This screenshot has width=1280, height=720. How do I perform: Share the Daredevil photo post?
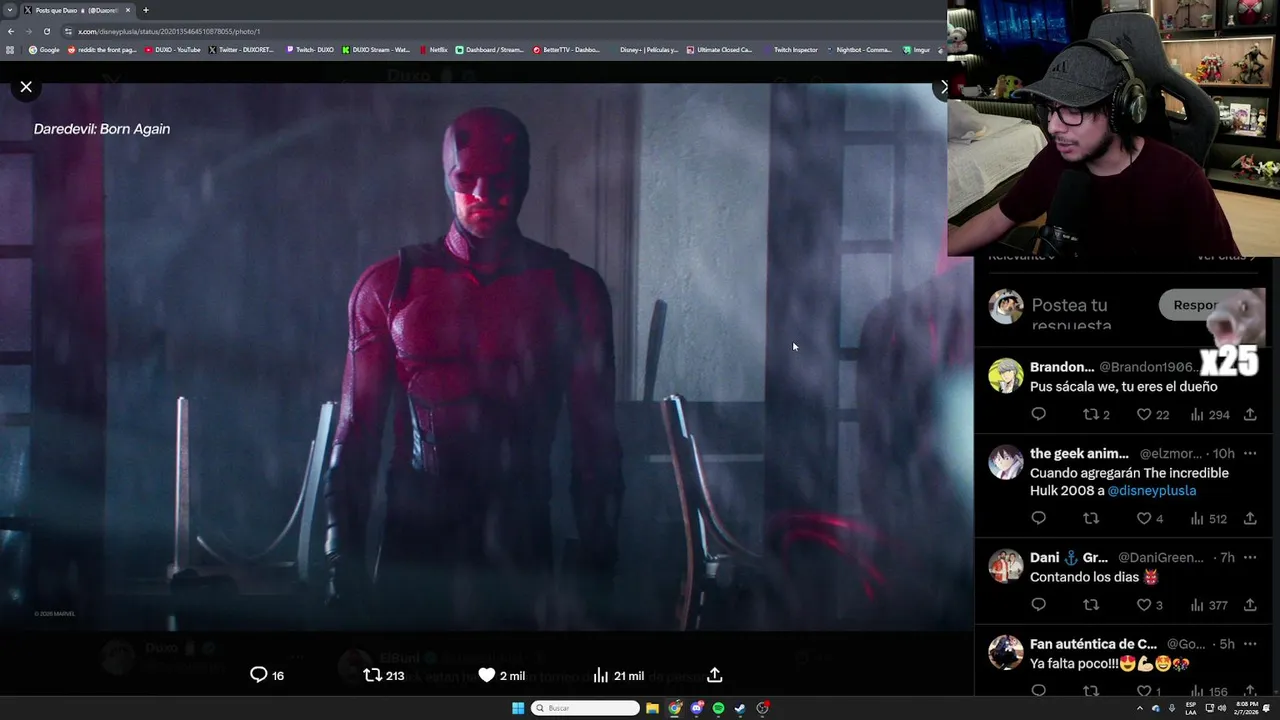pos(715,675)
